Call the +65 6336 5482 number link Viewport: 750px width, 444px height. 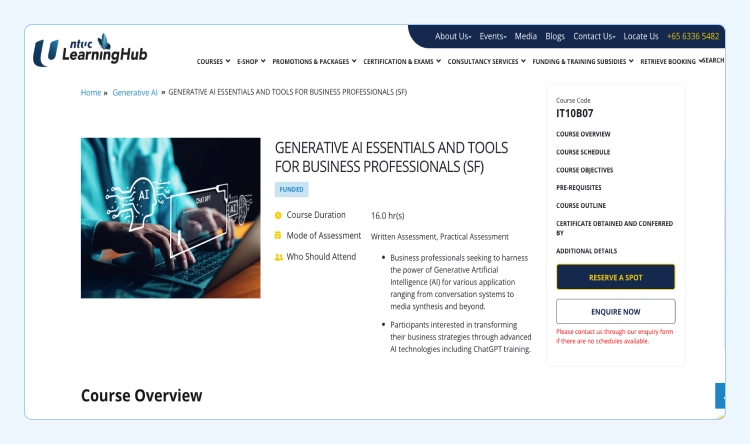click(x=693, y=36)
